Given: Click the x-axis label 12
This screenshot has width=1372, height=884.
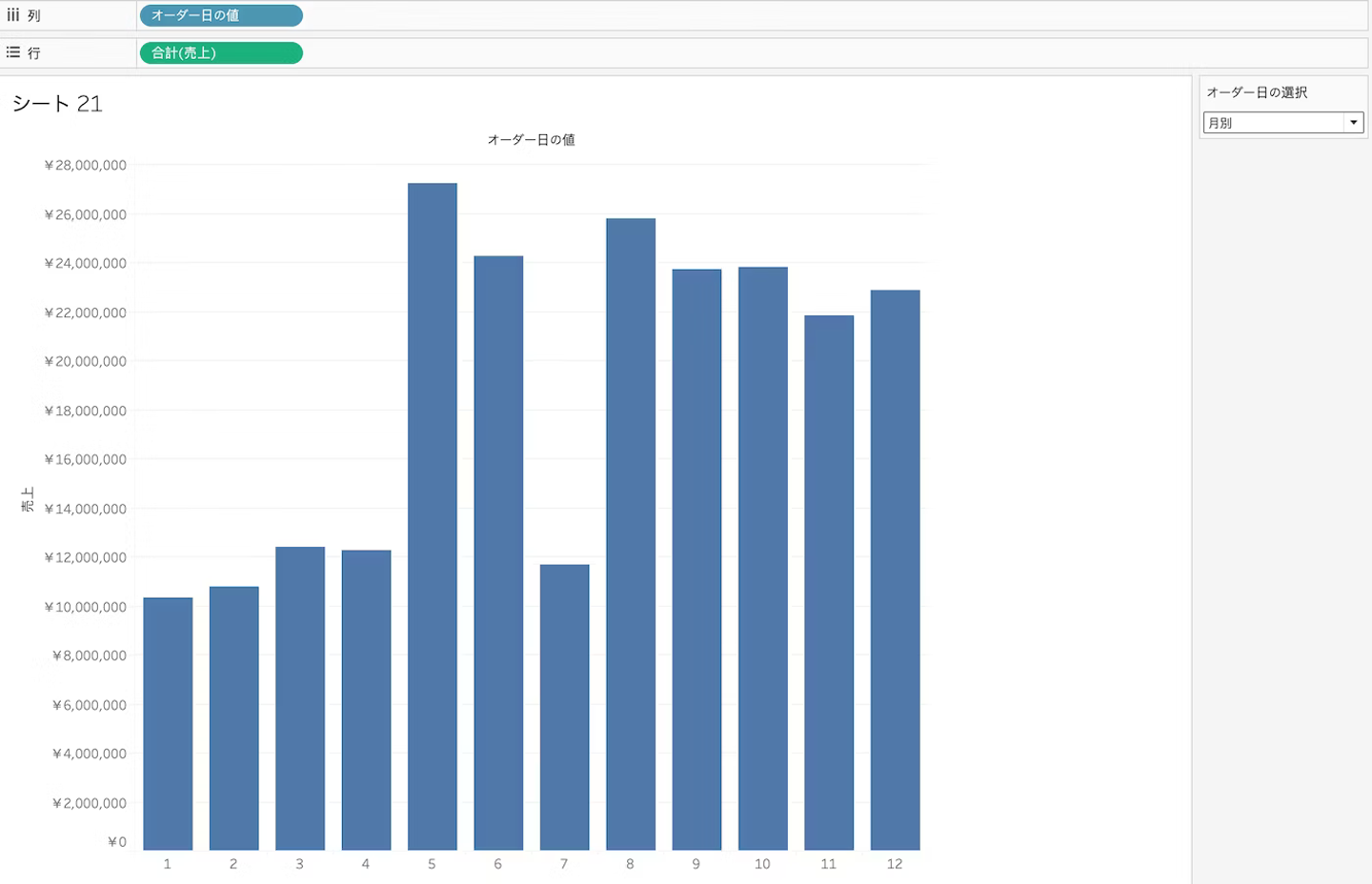Looking at the screenshot, I should (895, 864).
